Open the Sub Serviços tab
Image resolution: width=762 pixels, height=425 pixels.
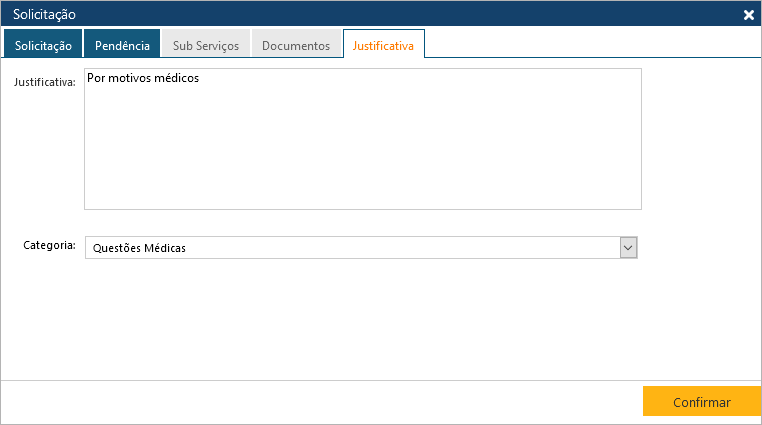[x=205, y=45]
